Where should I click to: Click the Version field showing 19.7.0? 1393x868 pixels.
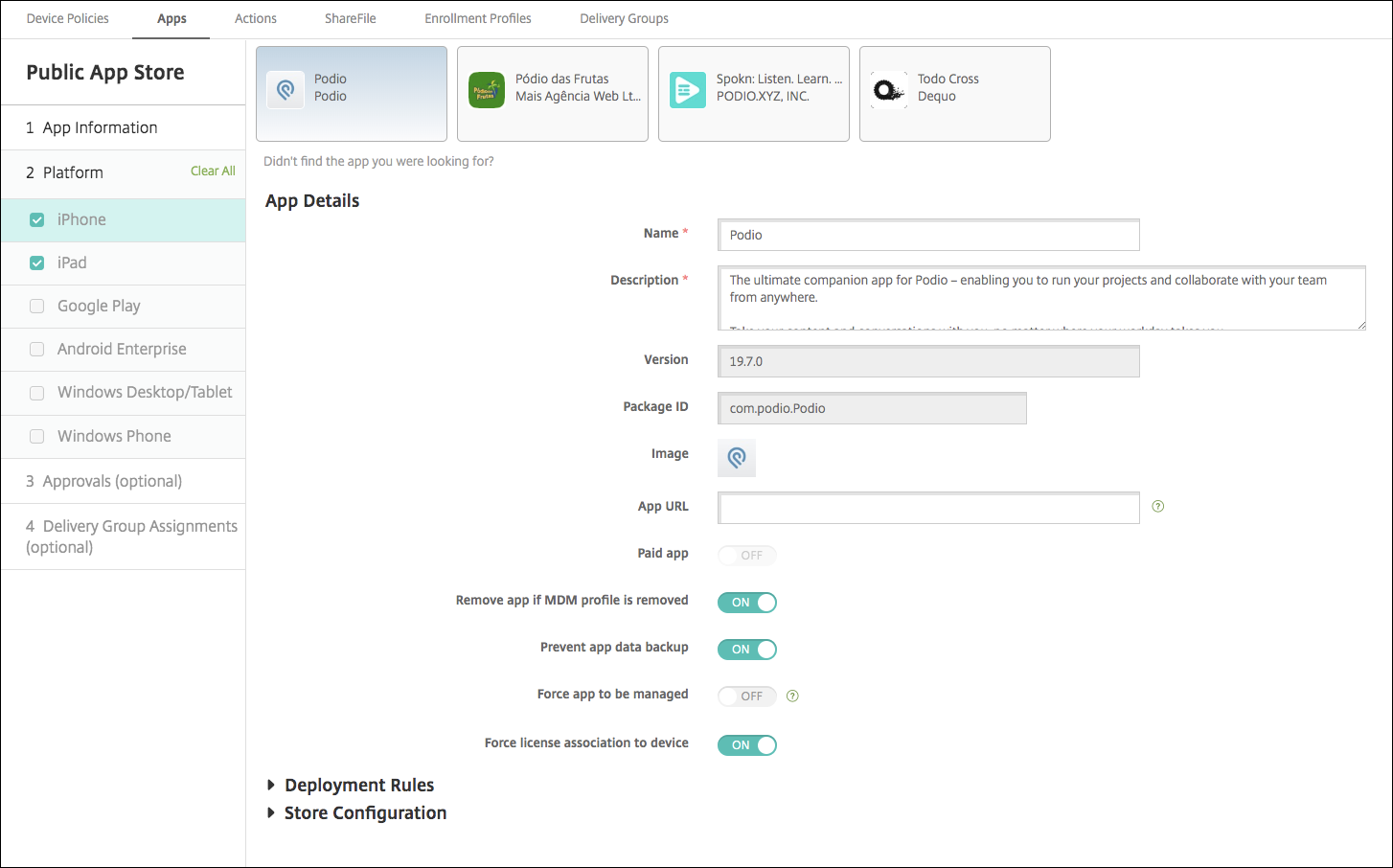pyautogui.click(x=928, y=361)
